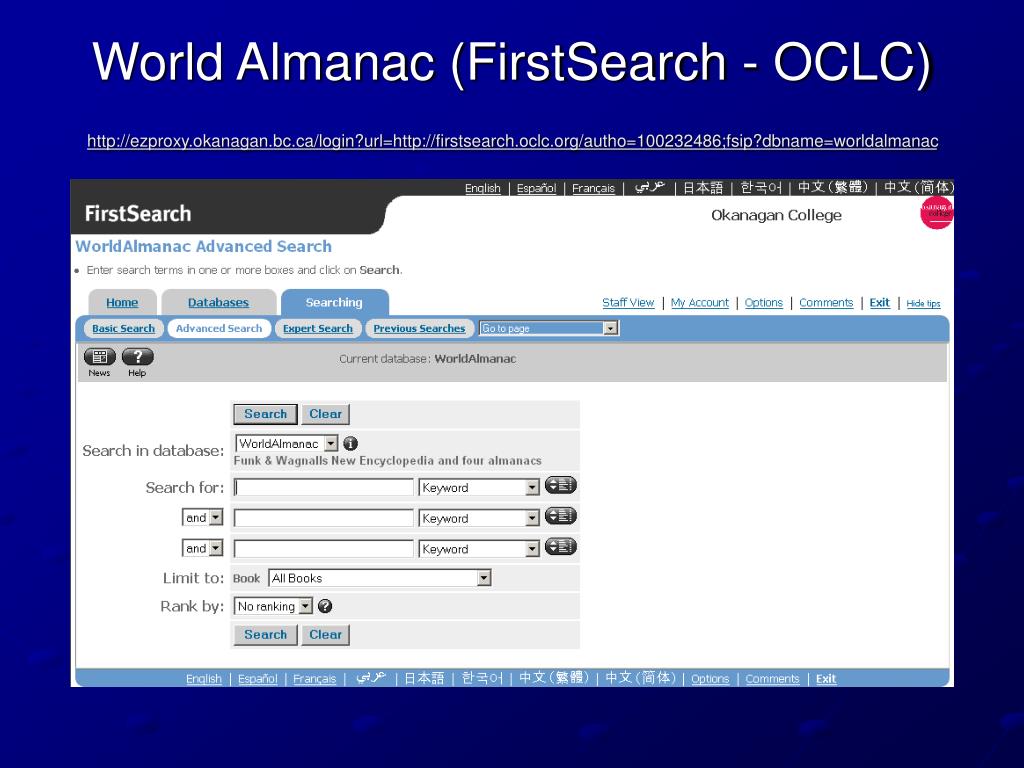Switch to the Home tab
1024x768 pixels.
[x=122, y=302]
